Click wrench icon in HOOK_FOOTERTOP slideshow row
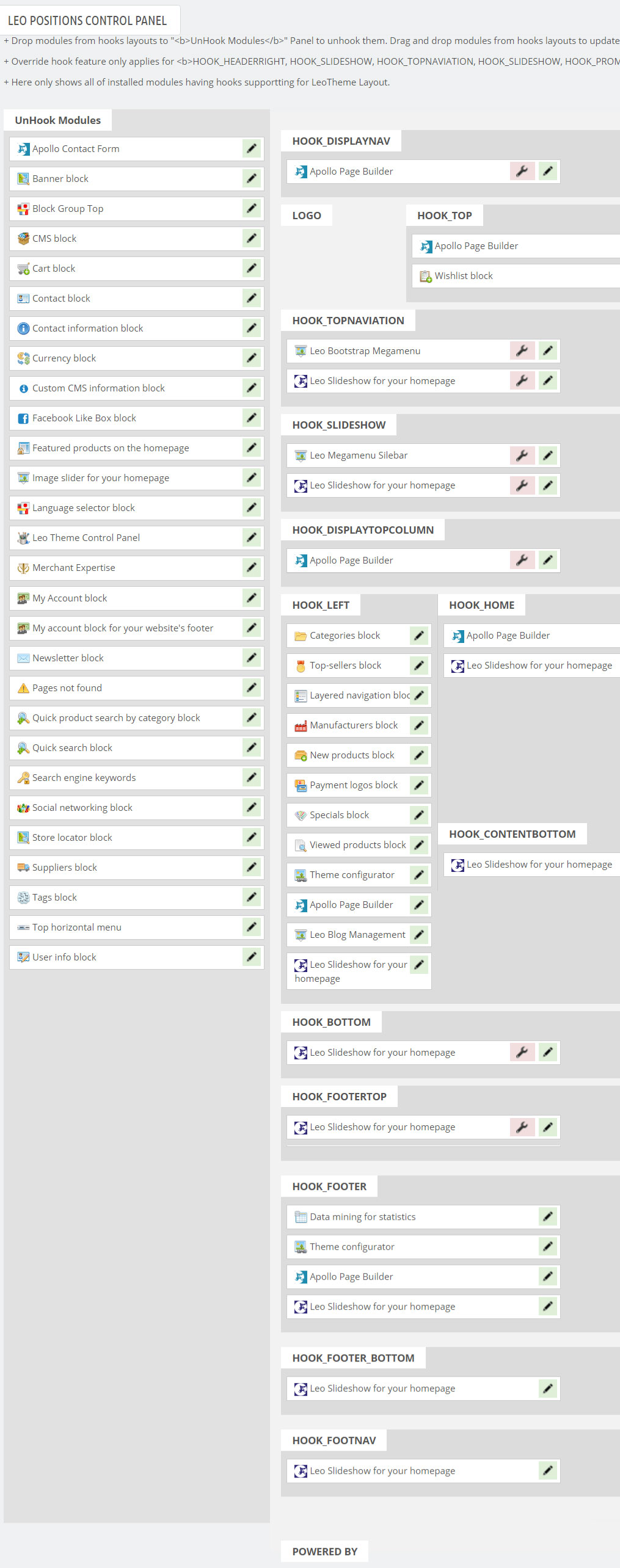 [522, 1127]
